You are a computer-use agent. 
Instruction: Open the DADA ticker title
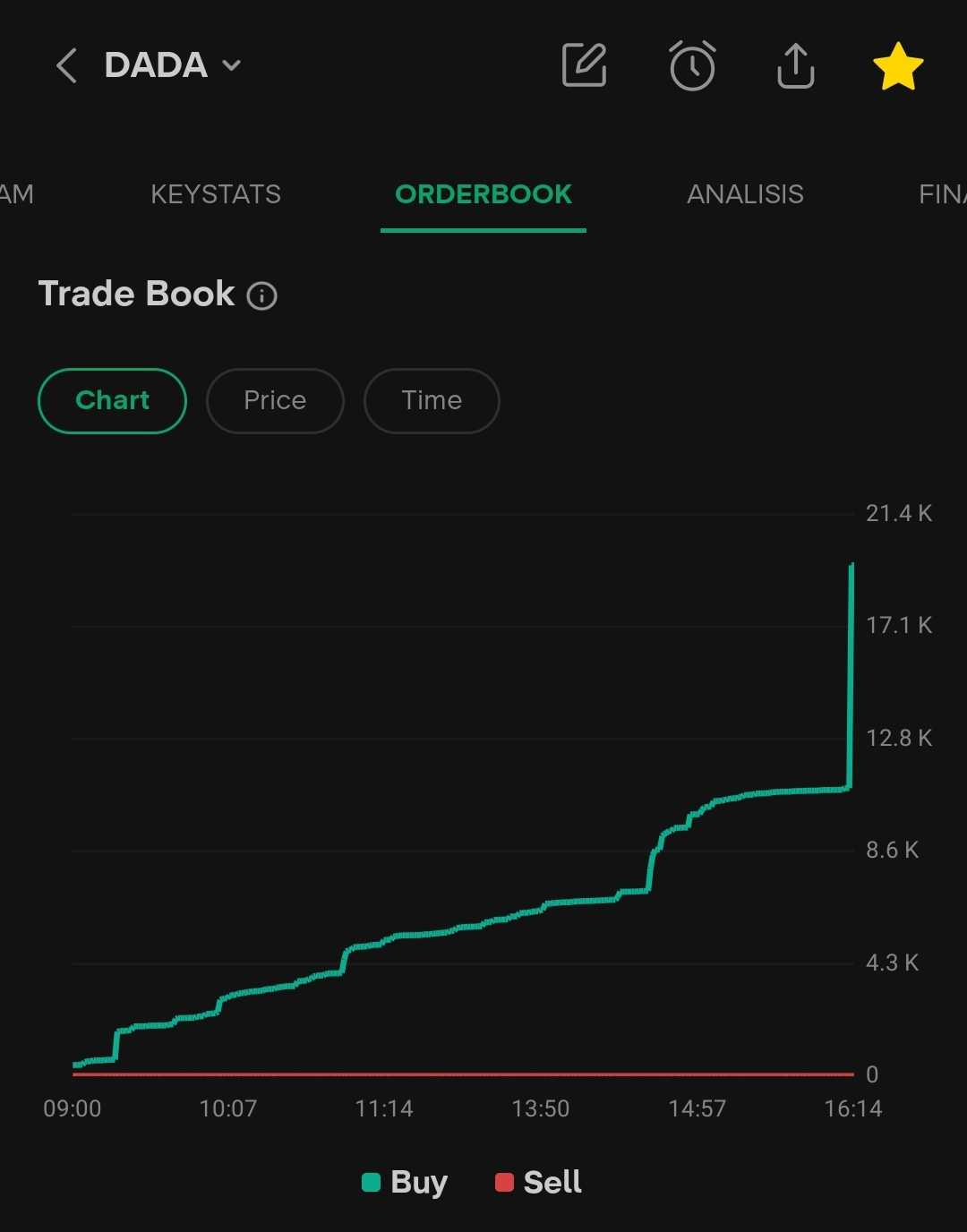pos(156,65)
